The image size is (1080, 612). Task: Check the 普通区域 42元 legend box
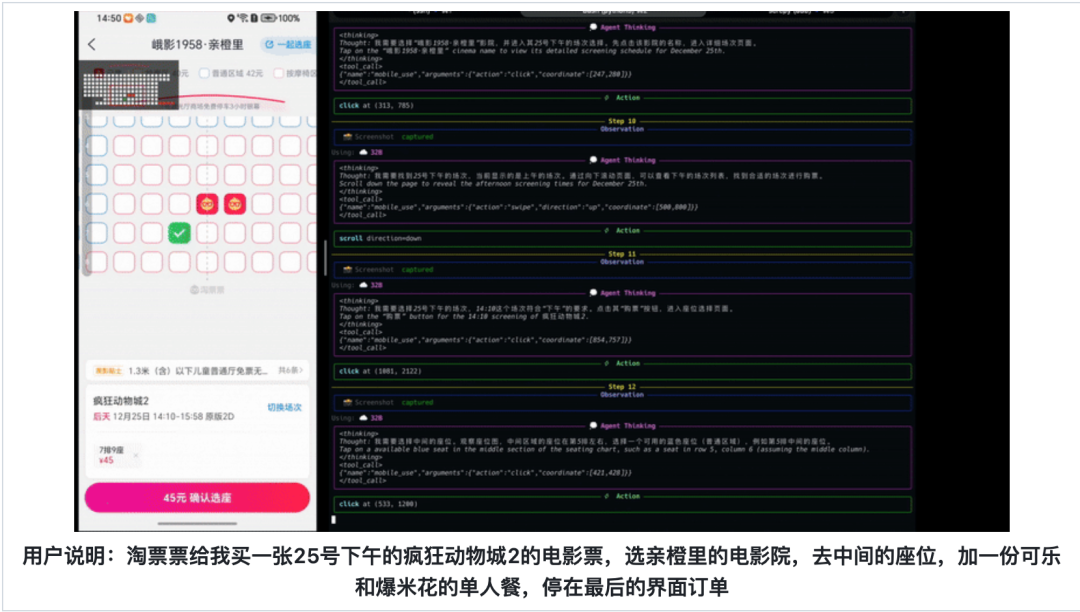(205, 73)
